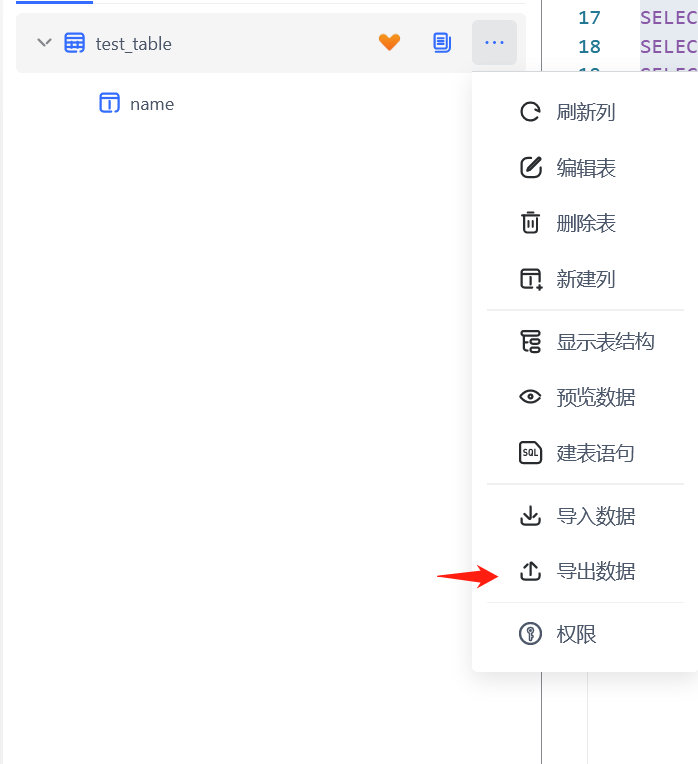The height and width of the screenshot is (764, 698).
Task: Collapse the test_table tree node chevron
Action: pyautogui.click(x=44, y=43)
